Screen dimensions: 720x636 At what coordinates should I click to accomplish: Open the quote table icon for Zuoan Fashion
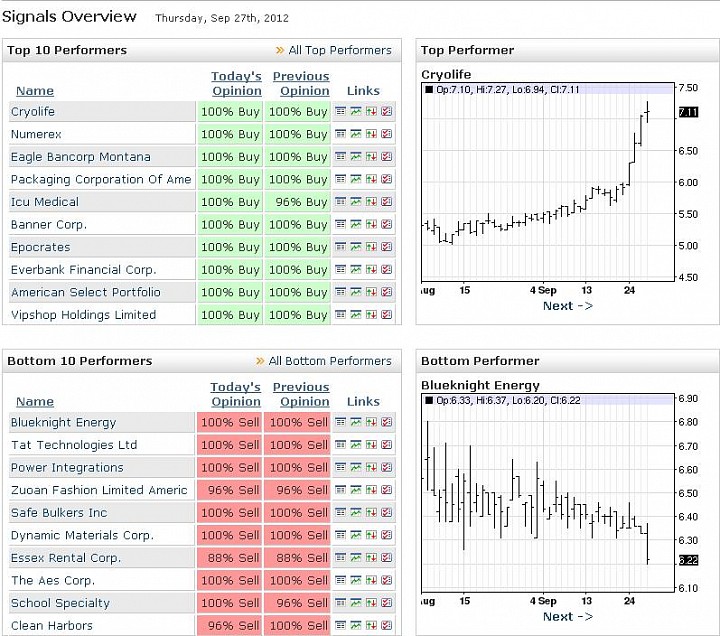click(x=340, y=490)
